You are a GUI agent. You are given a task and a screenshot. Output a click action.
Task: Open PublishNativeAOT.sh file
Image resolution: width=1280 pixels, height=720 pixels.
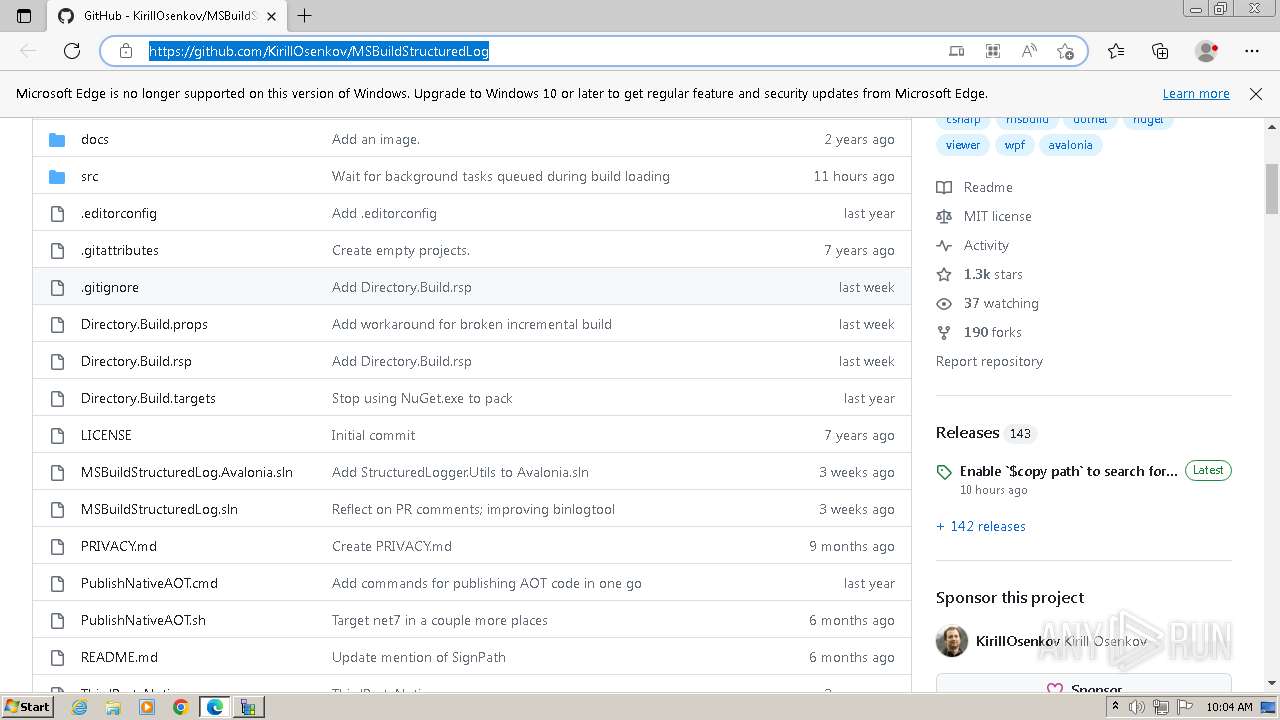click(143, 620)
